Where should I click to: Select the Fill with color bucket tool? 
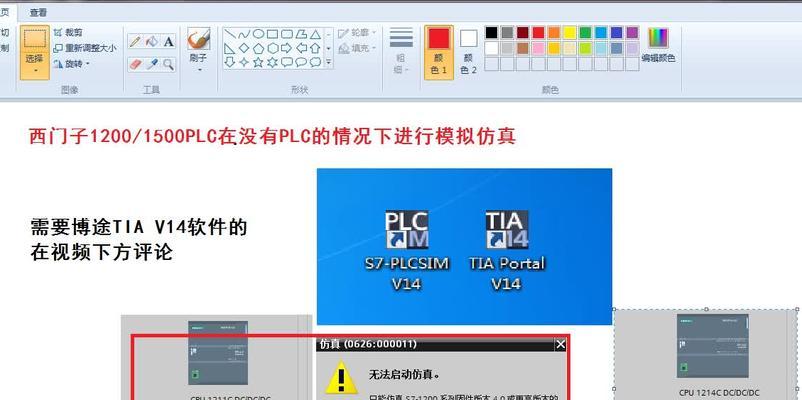pyautogui.click(x=152, y=41)
